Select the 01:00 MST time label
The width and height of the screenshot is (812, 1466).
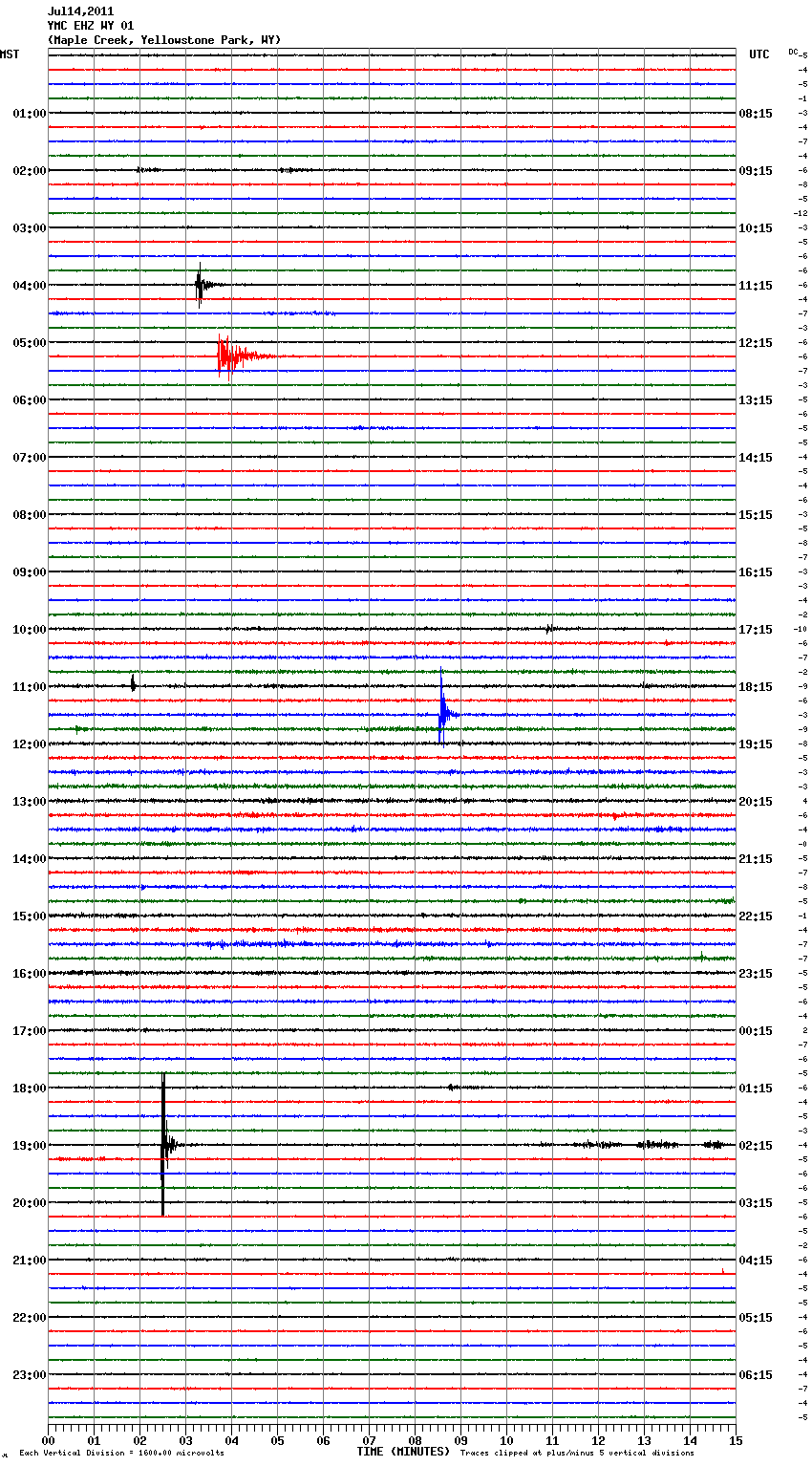tap(30, 114)
